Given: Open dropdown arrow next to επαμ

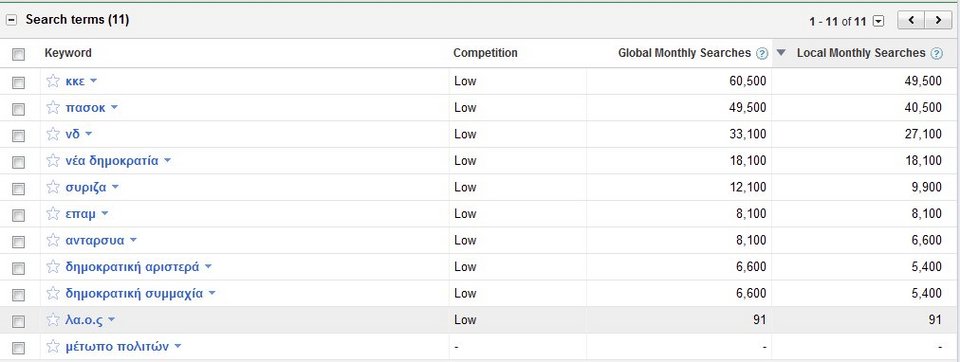Looking at the screenshot, I should click(104, 214).
